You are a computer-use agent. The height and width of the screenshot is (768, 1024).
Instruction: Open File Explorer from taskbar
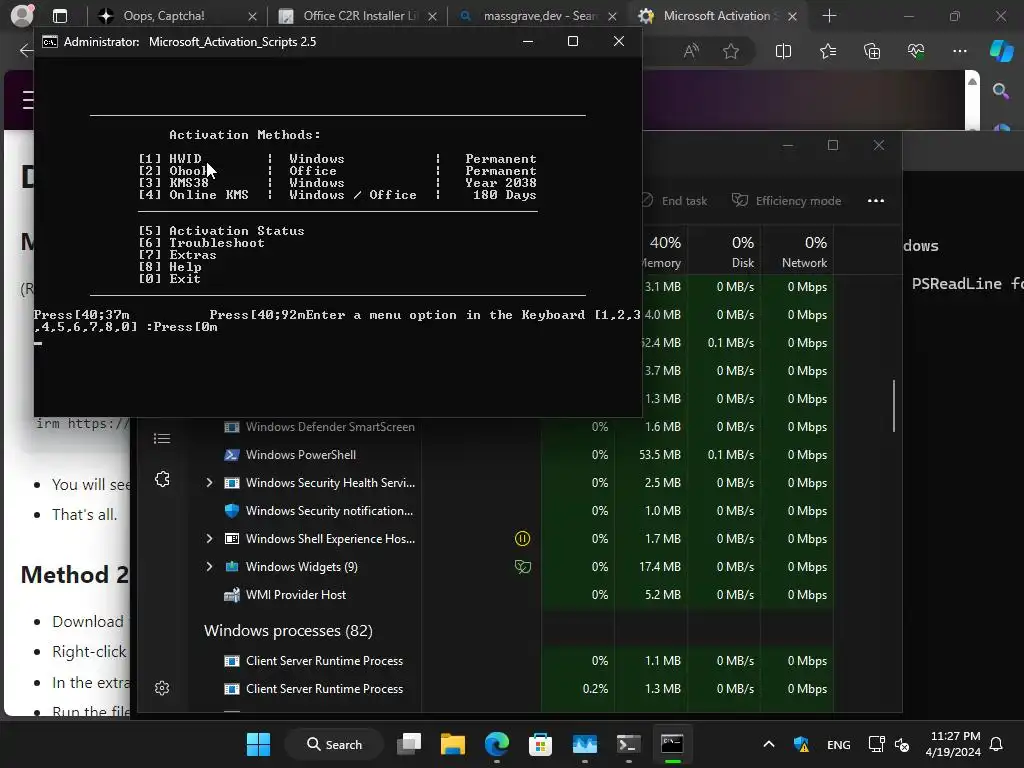click(x=453, y=744)
